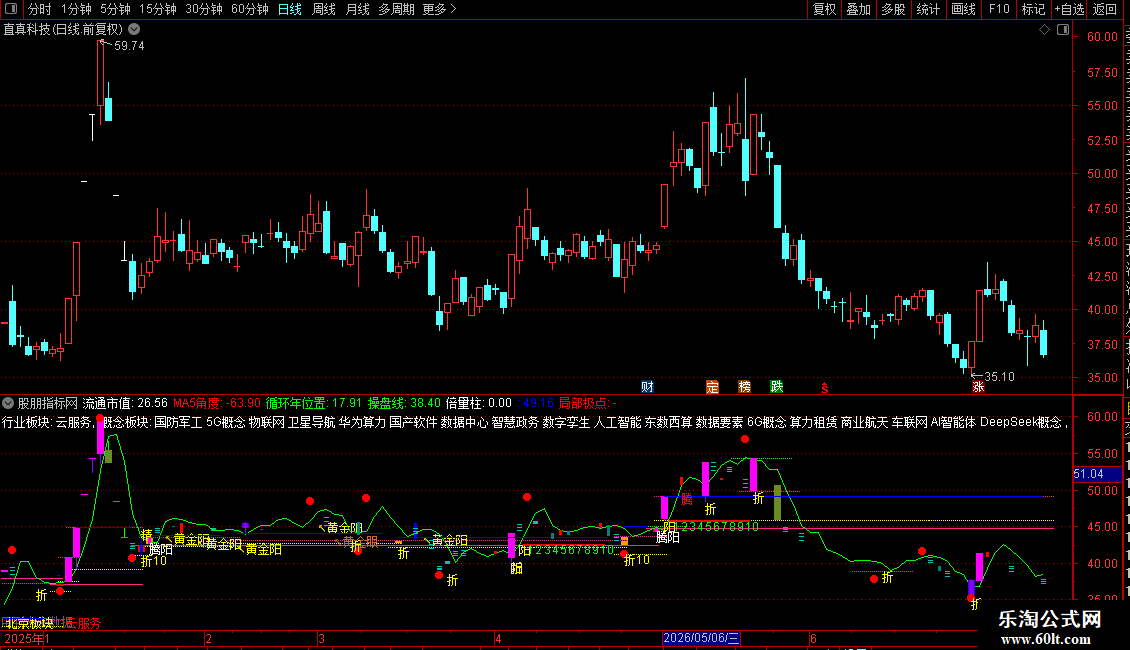The width and height of the screenshot is (1130, 650).
Task: Switch to the 月线 monthly chart
Action: point(357,9)
